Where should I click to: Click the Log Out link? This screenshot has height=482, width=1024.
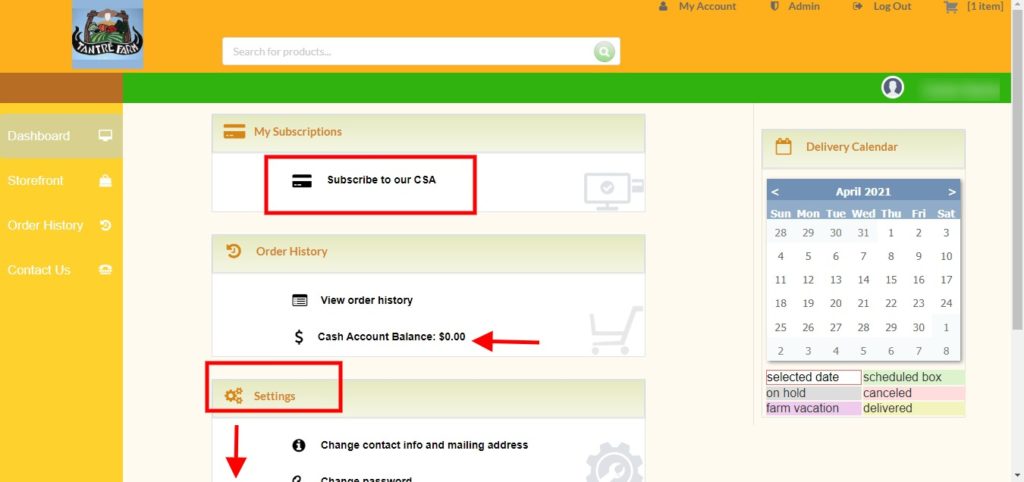[x=891, y=7]
